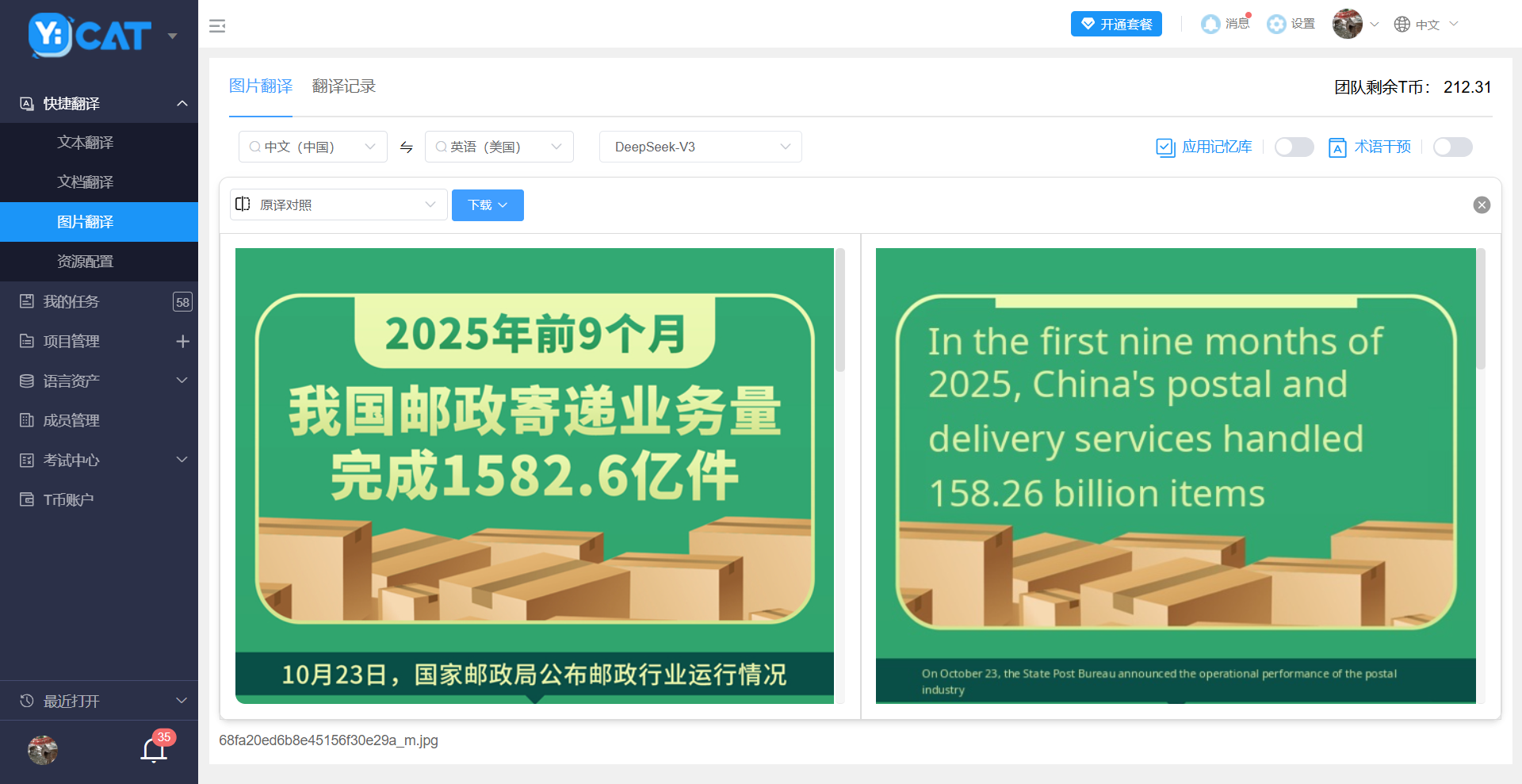1522x784 pixels.
Task: Open the DeepSeek-V3 engine dropdown
Action: point(700,147)
